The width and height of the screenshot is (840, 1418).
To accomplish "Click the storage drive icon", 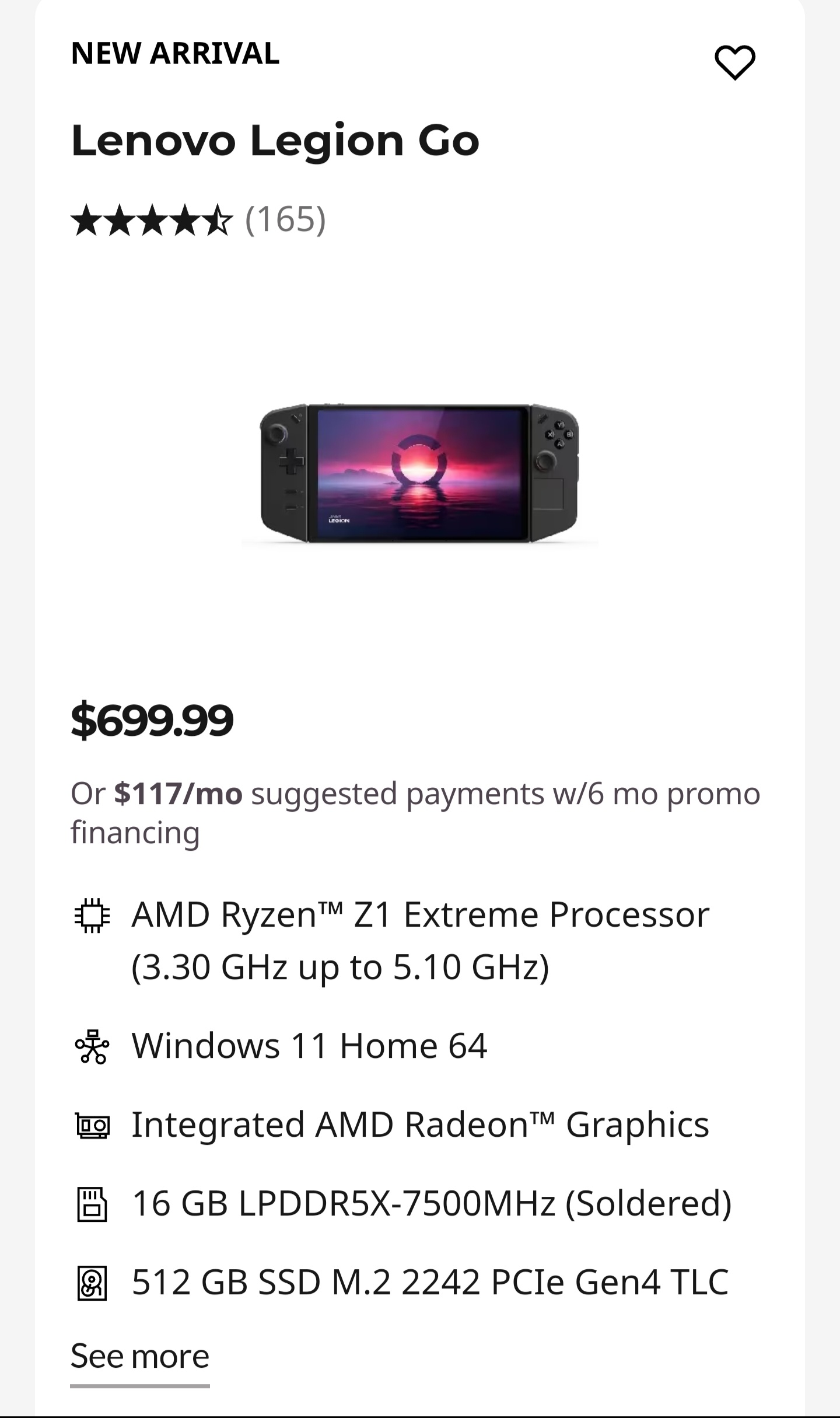I will 92,1283.
